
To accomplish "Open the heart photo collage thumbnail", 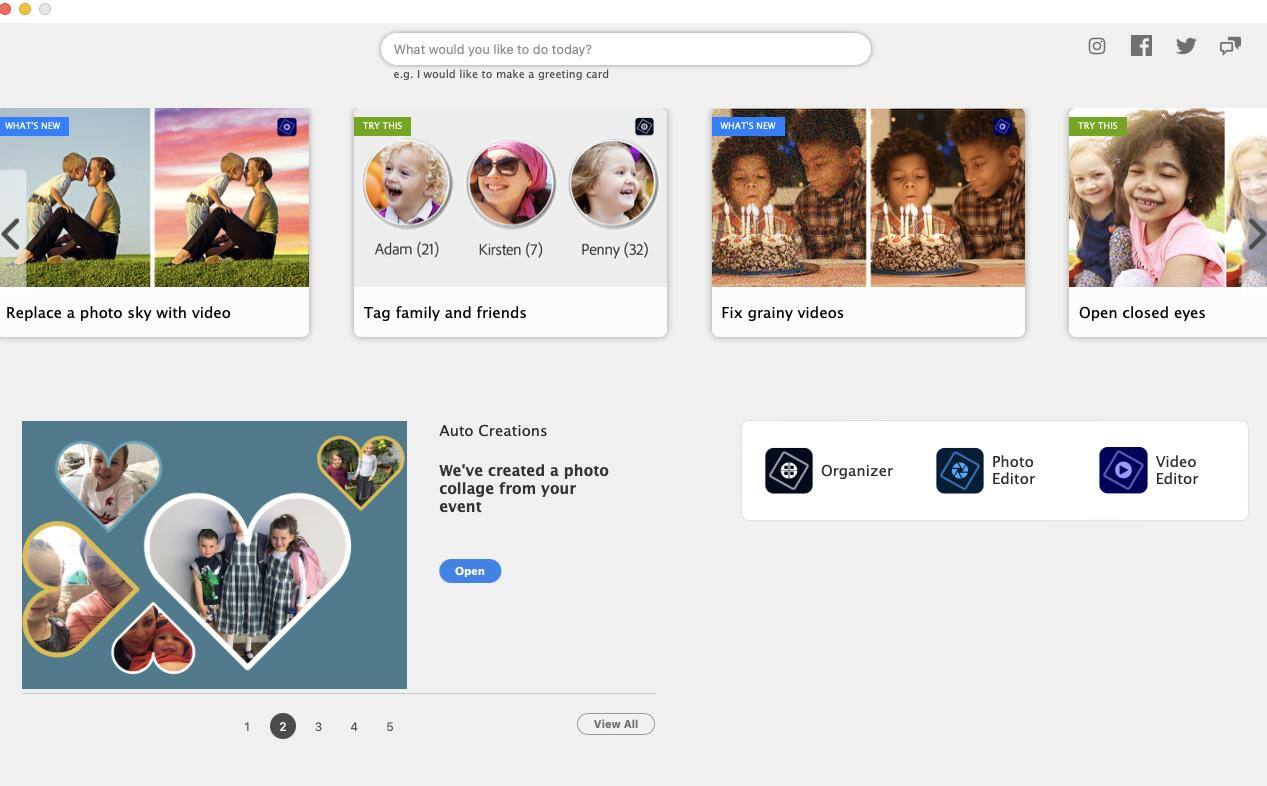I will [214, 555].
